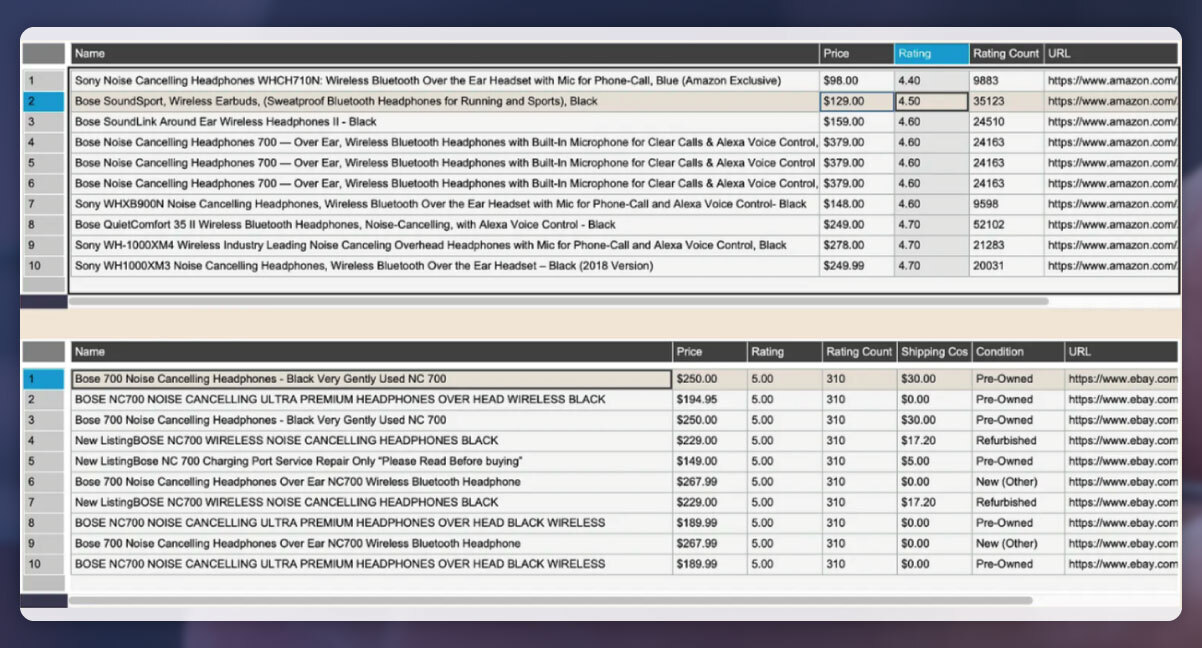Click Shipping Cos header in eBay table

point(934,352)
